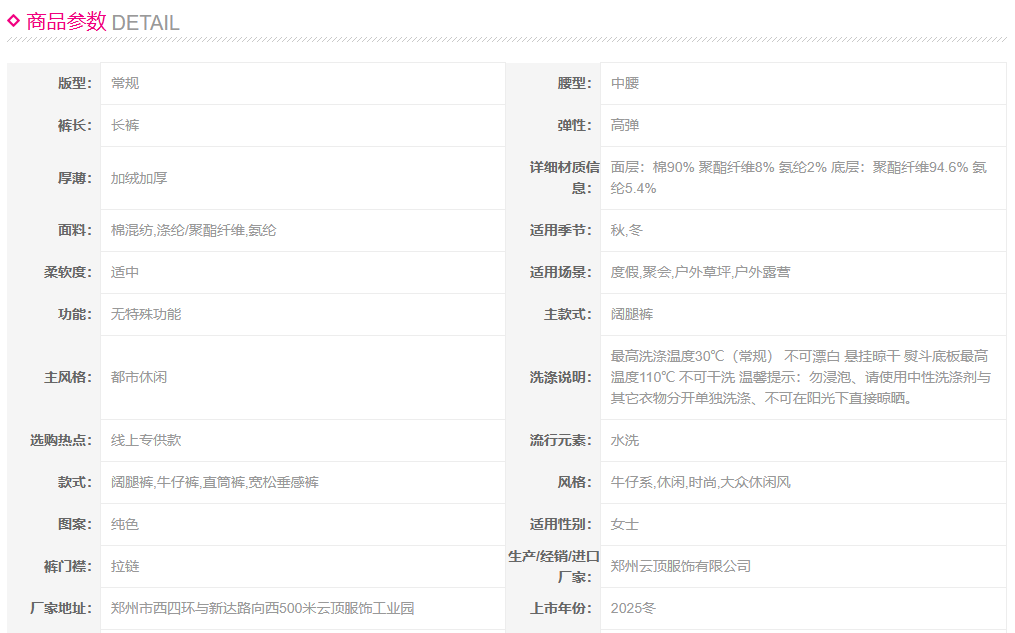Select the 选购热点 value 线上专供款
This screenshot has width=1015, height=633.
[x=146, y=440]
